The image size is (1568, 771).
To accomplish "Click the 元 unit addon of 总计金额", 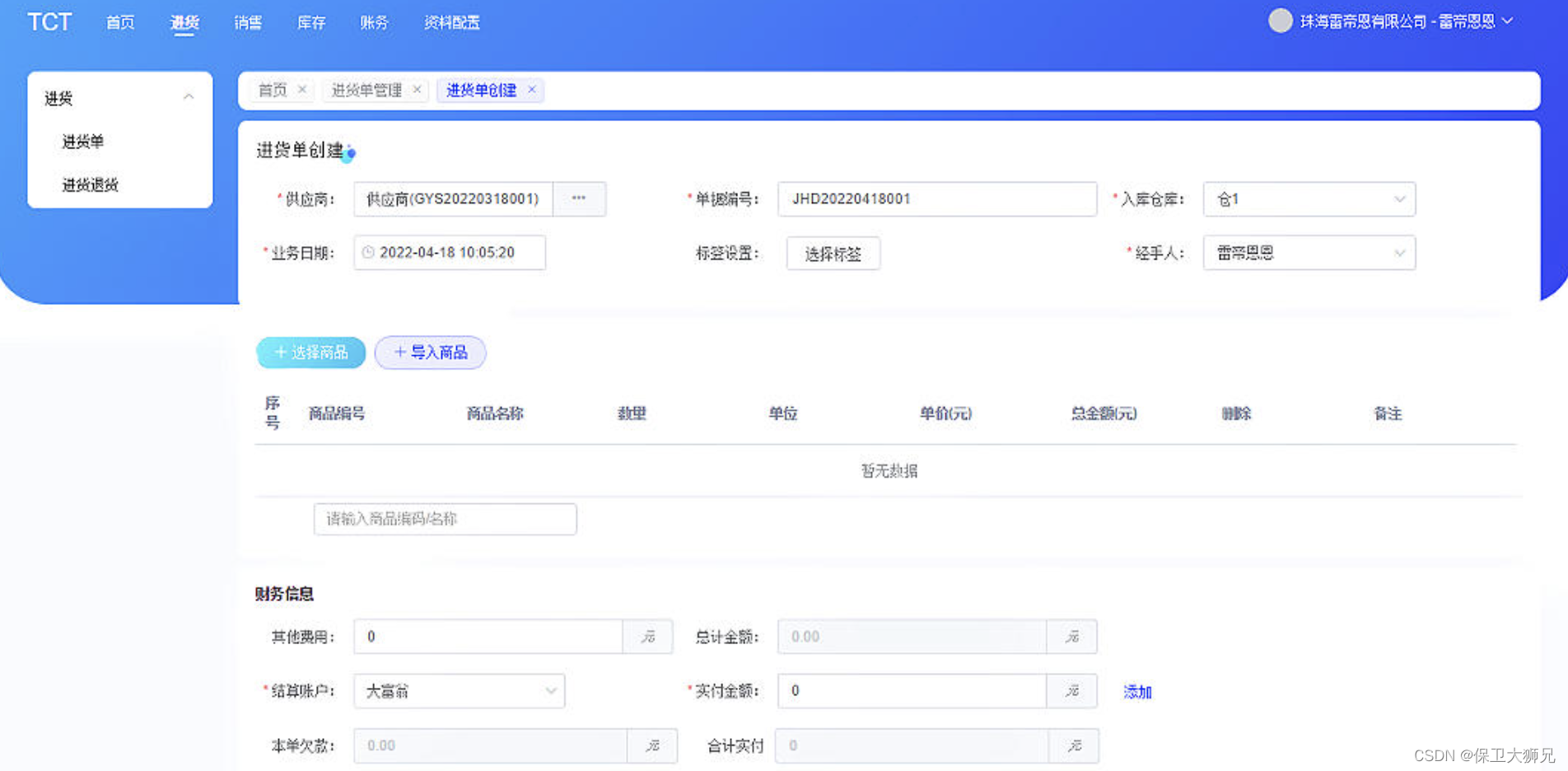I will 1071,637.
